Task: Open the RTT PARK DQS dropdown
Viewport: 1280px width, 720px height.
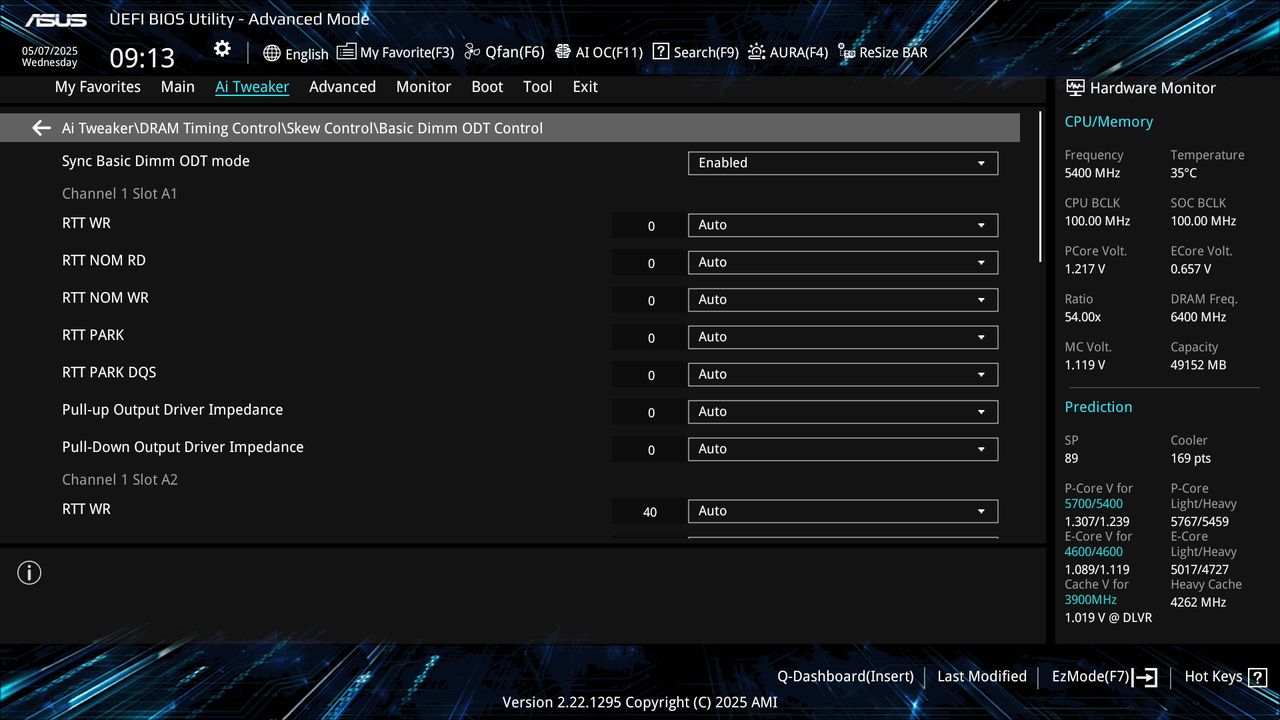Action: click(x=843, y=374)
